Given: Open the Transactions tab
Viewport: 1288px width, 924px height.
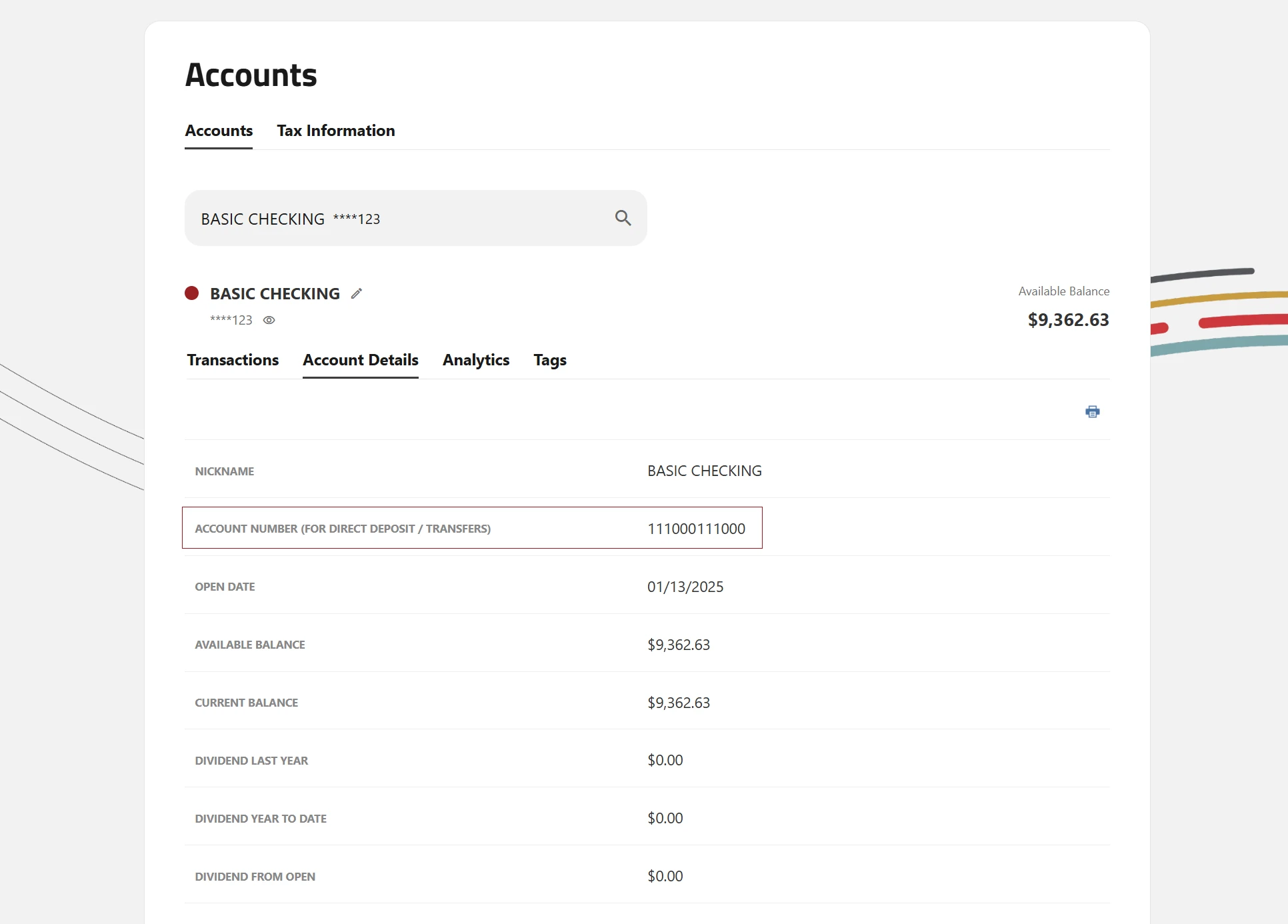Looking at the screenshot, I should point(233,360).
